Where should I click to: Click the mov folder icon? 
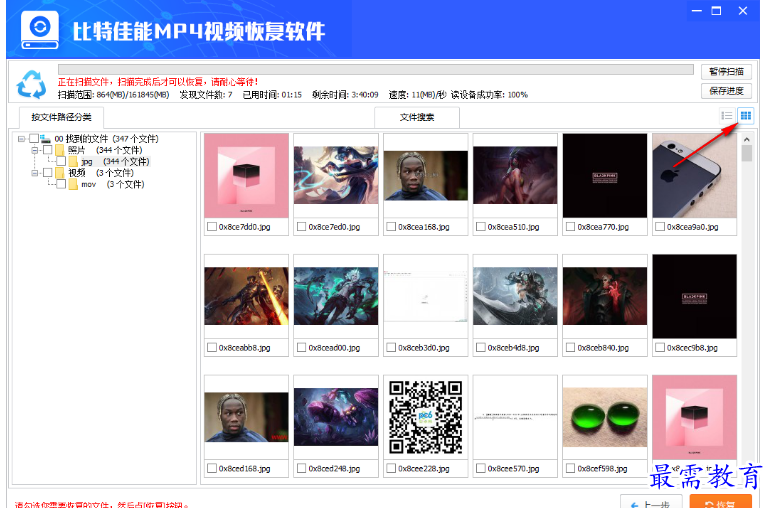pyautogui.click(x=73, y=184)
